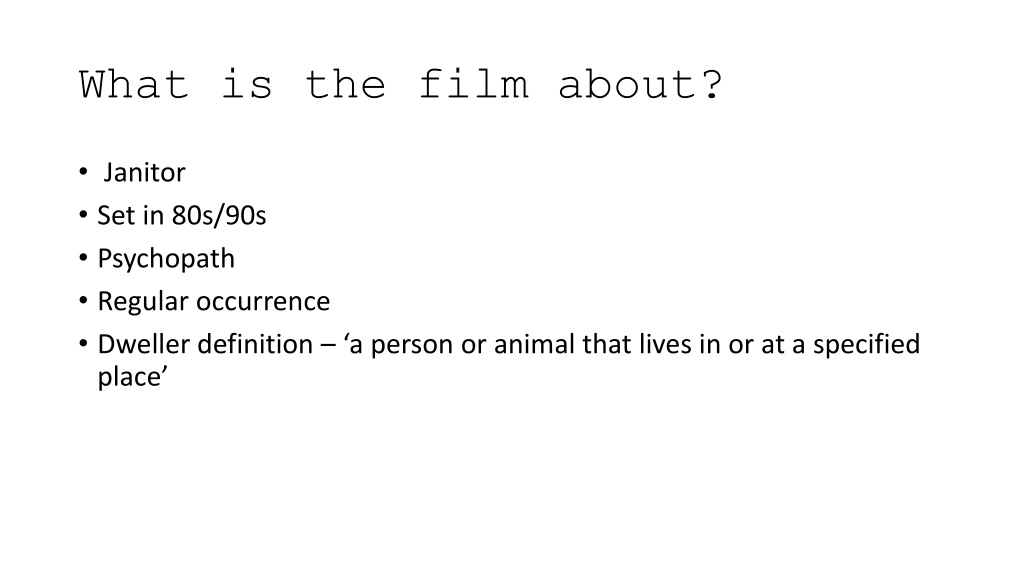Click the bullet marker before 'Janitor'
The width and height of the screenshot is (1024, 576).
coord(83,172)
